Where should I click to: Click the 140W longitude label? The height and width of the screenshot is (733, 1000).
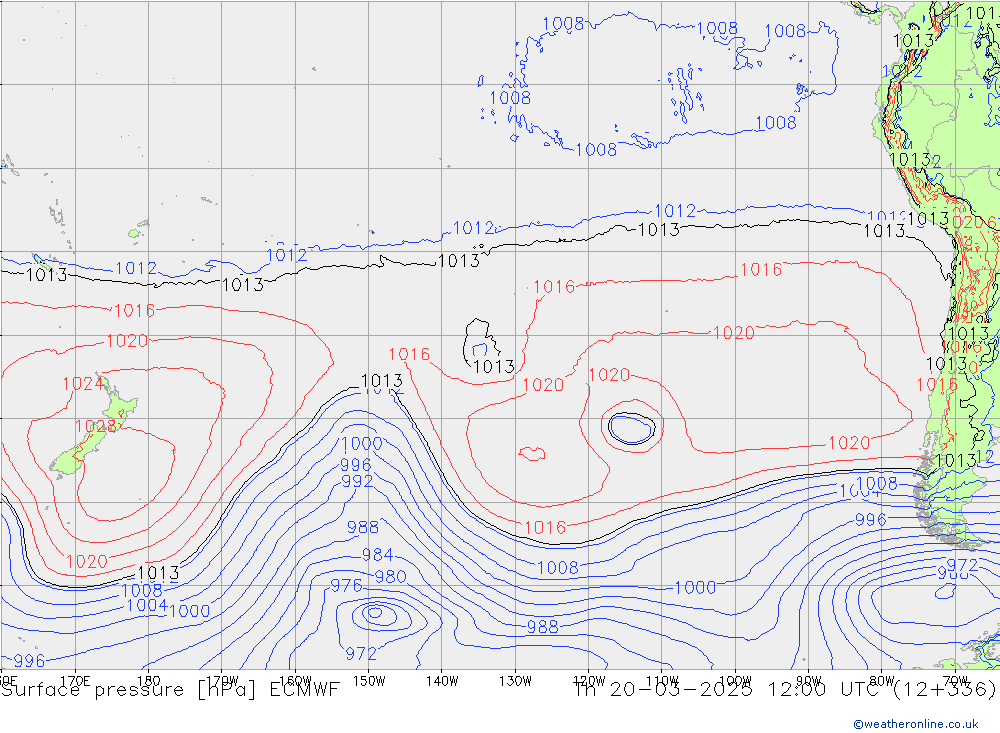point(442,681)
